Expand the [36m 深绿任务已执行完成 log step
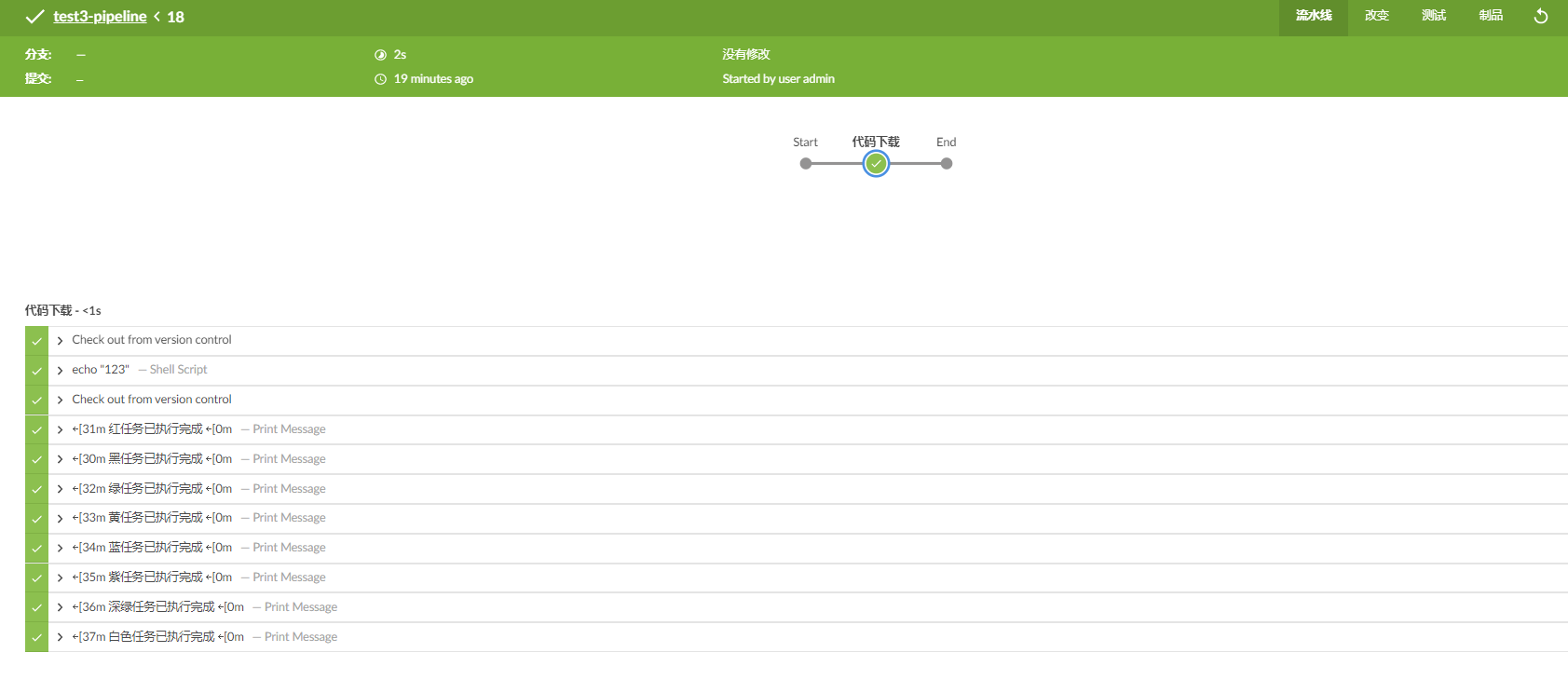The image size is (1568, 693). tap(60, 607)
